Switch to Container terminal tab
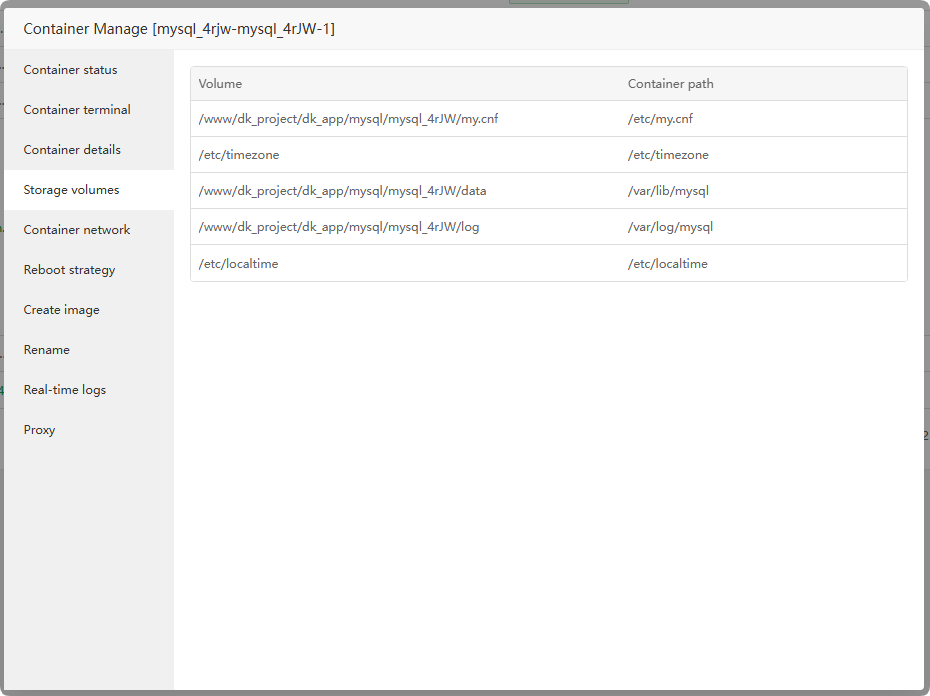This screenshot has width=930, height=696. coord(77,110)
